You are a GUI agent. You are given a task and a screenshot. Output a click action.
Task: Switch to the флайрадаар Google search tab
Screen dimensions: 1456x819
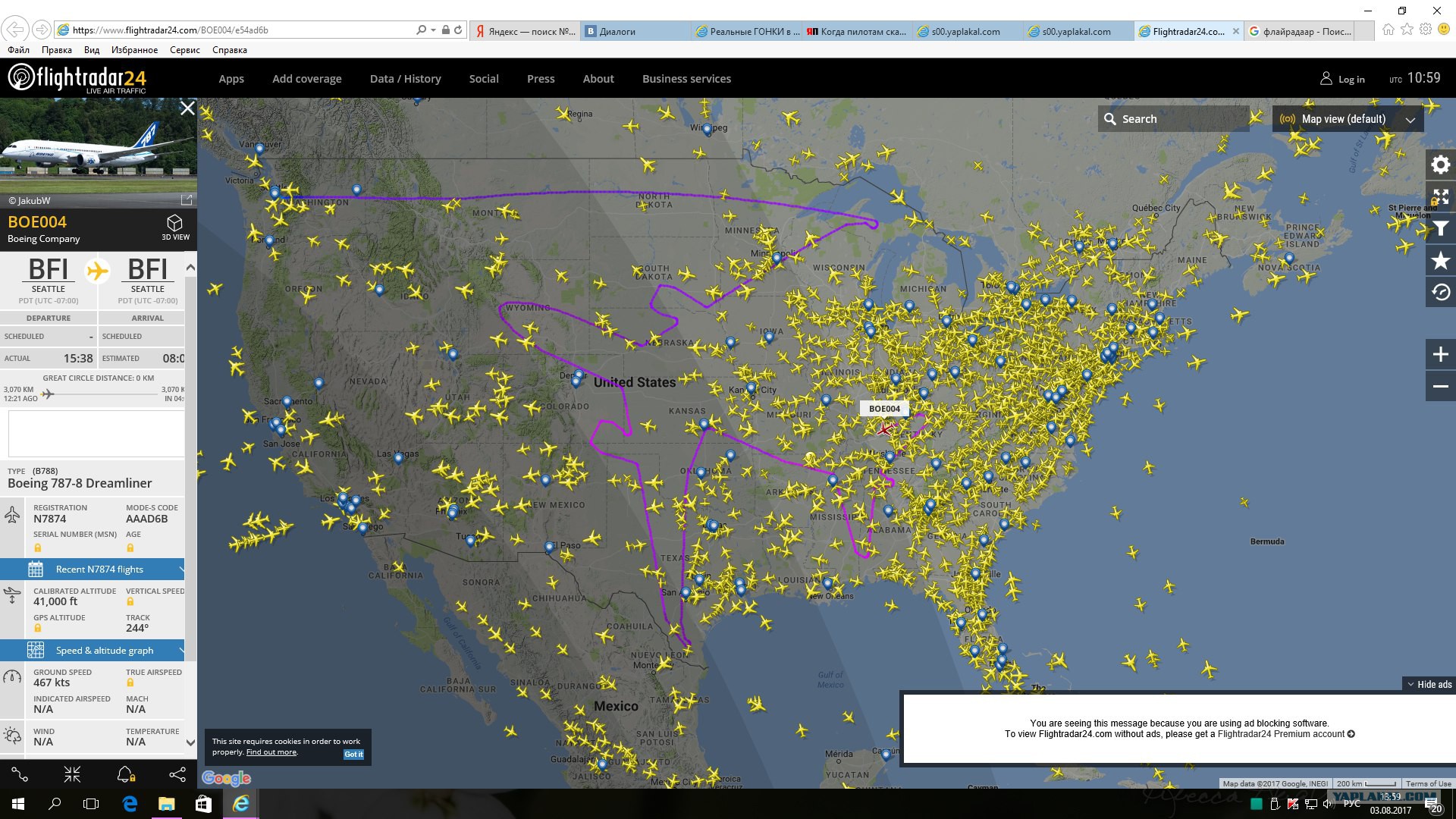click(1298, 31)
